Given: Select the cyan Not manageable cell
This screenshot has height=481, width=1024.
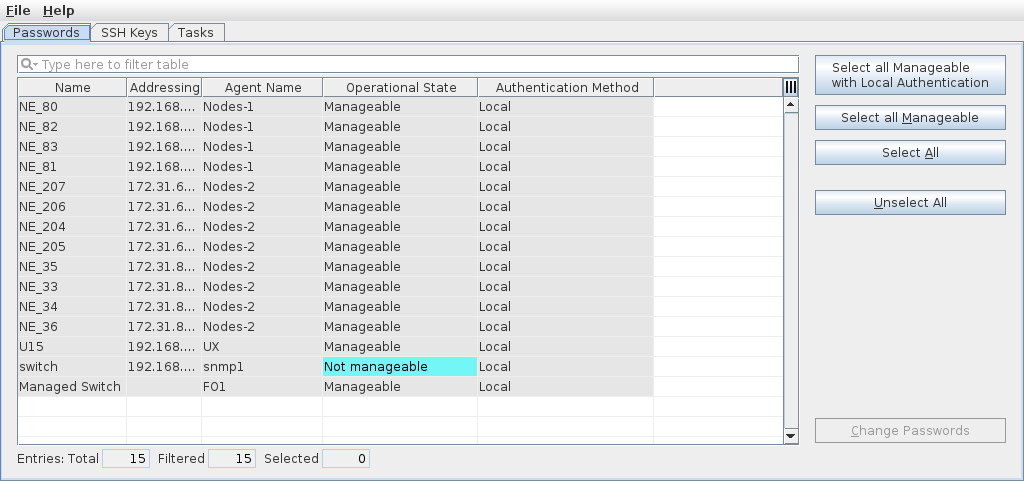Looking at the screenshot, I should coord(400,367).
